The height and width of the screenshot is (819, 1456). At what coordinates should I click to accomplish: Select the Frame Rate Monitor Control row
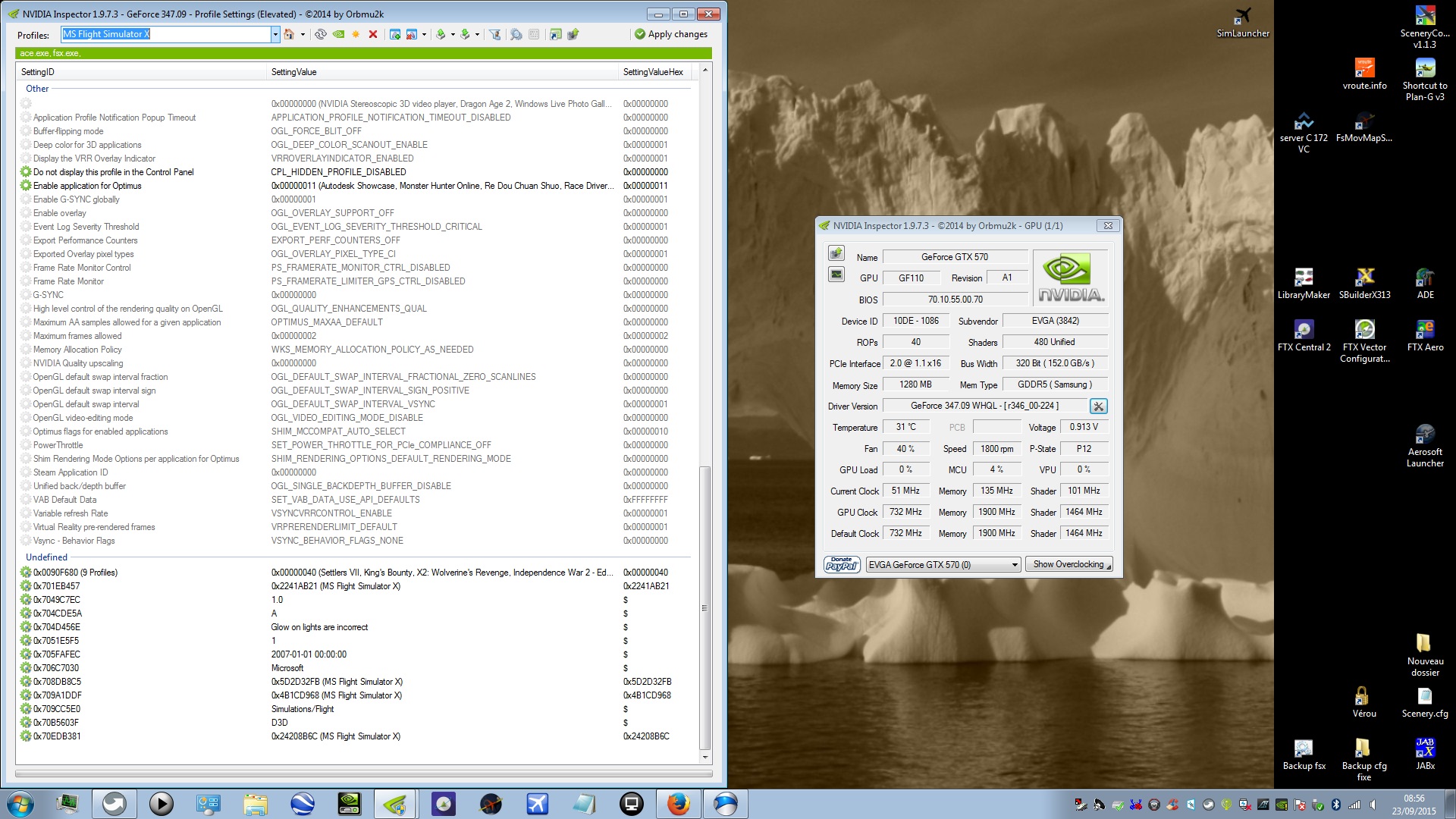[355, 268]
